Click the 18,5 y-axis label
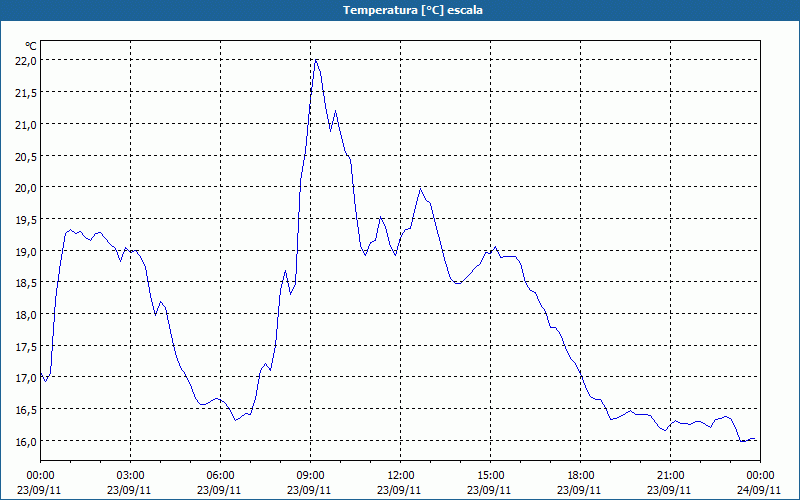The width and height of the screenshot is (800, 500). tap(26, 283)
